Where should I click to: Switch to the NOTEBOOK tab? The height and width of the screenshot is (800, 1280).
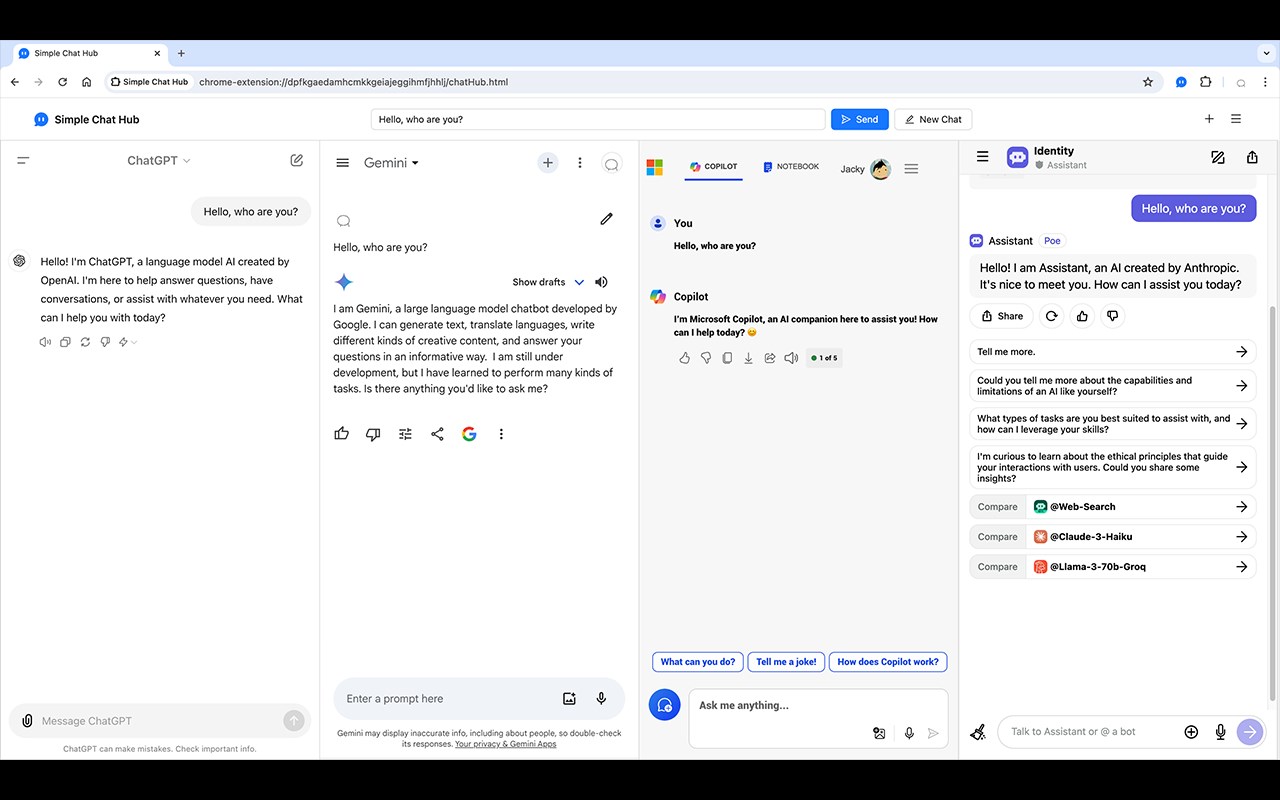[791, 167]
